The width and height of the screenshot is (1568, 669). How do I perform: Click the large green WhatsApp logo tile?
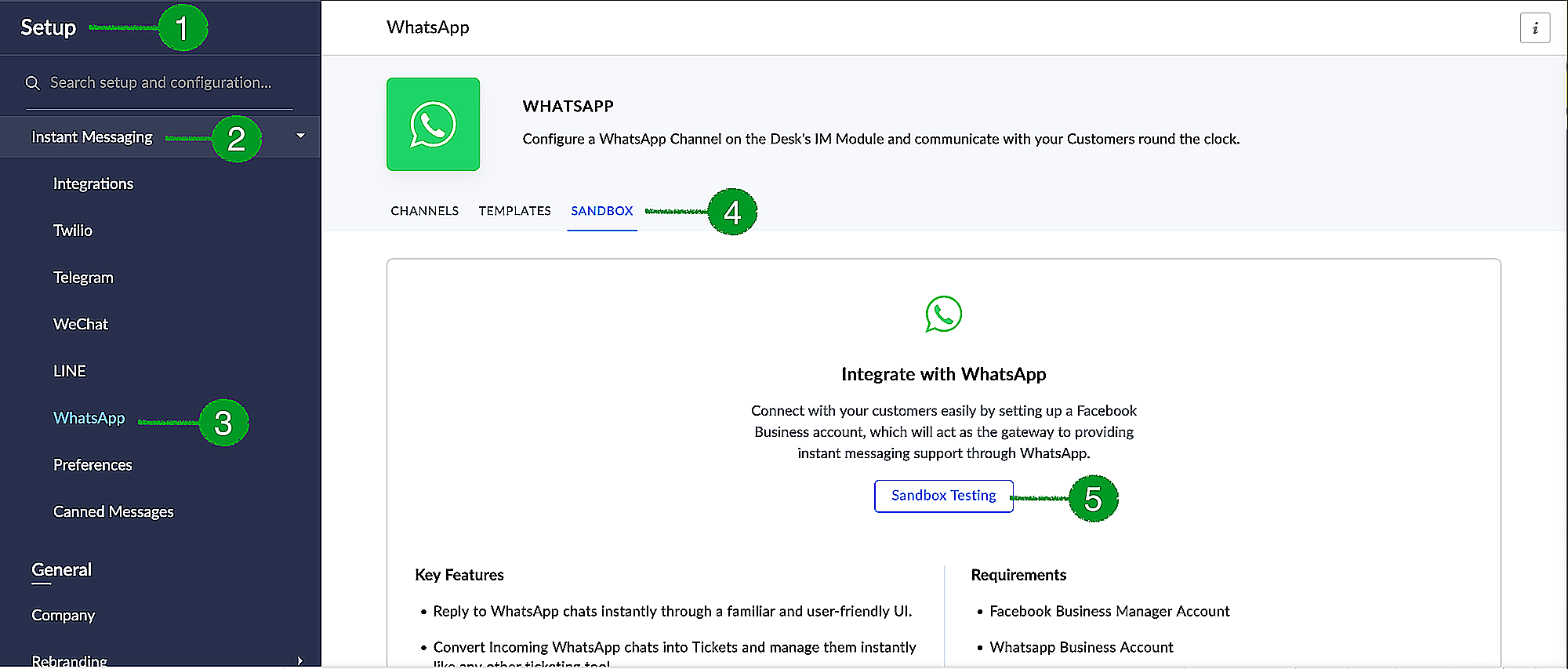tap(433, 124)
